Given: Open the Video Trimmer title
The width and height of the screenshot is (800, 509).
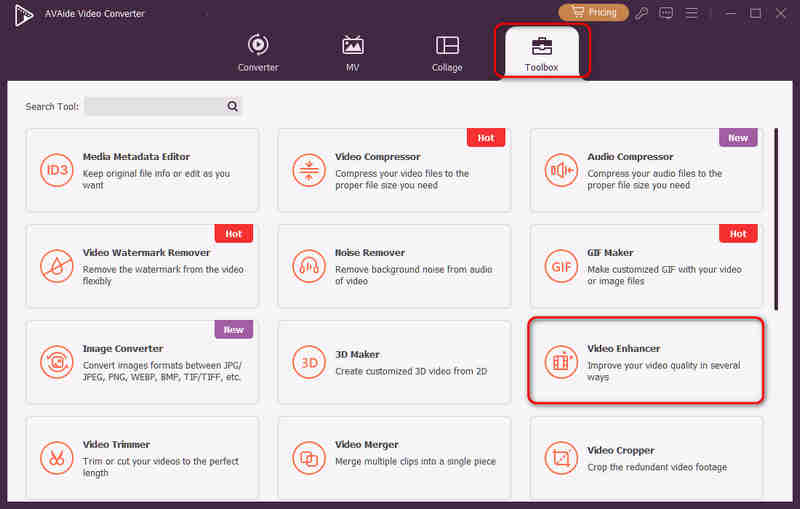Looking at the screenshot, I should tap(116, 444).
